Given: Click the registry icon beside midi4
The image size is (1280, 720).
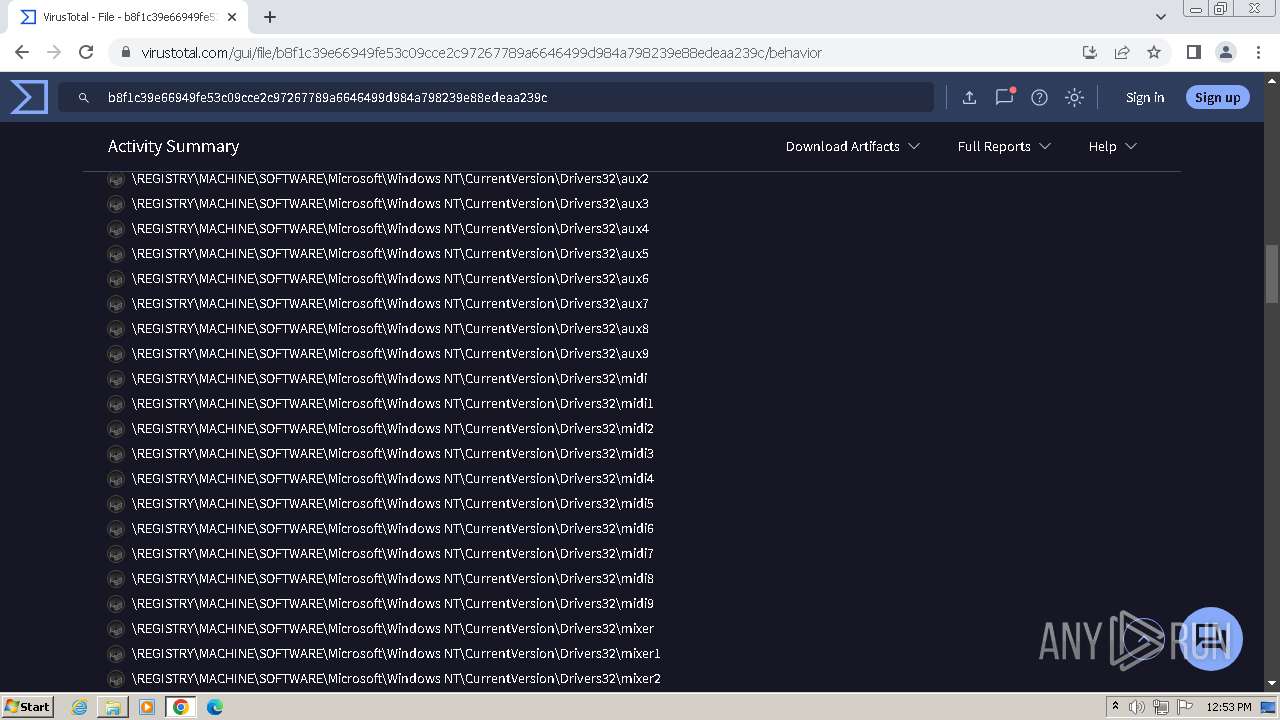Looking at the screenshot, I should pyautogui.click(x=116, y=479).
